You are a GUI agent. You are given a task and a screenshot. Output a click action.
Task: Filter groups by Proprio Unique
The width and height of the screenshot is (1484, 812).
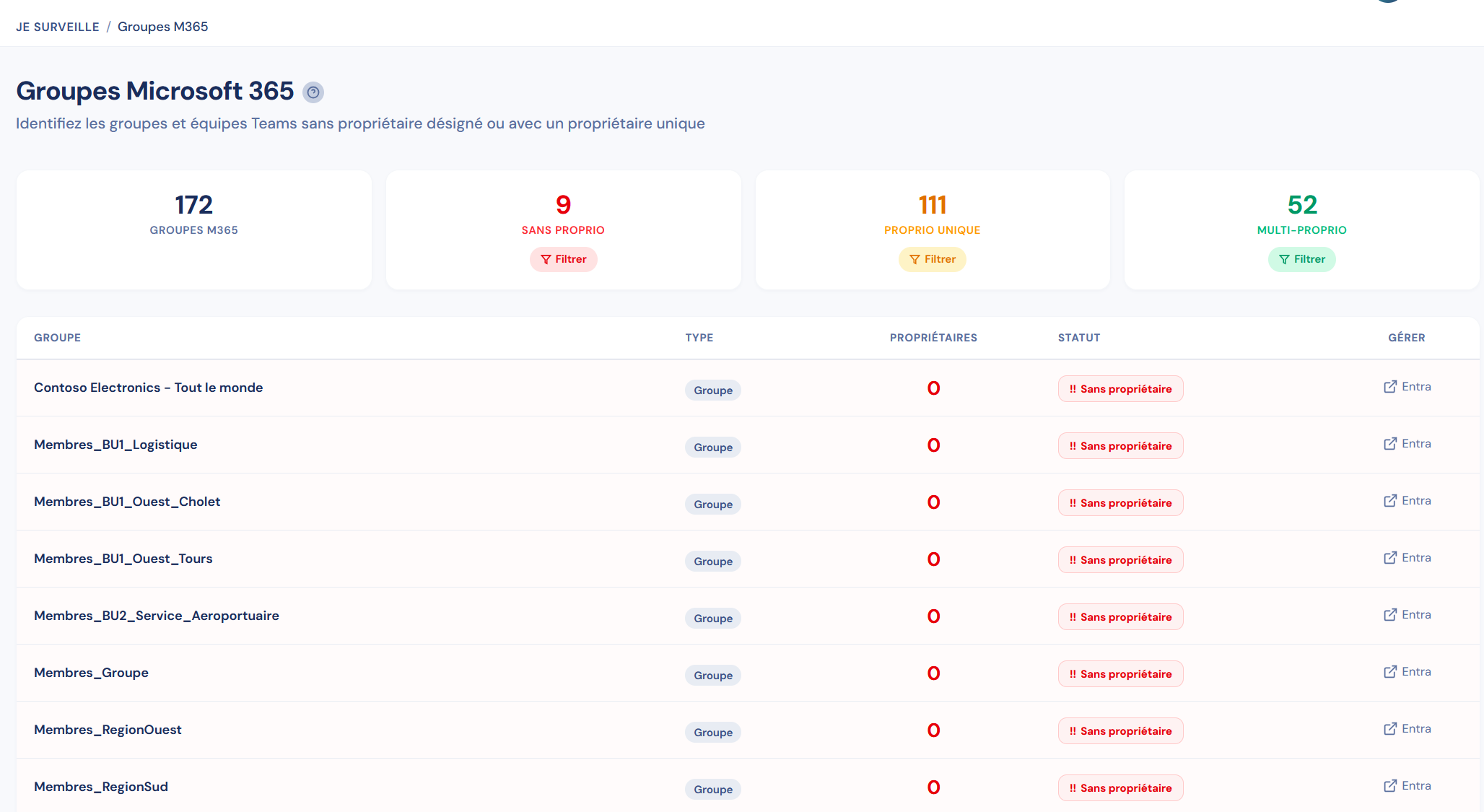pos(933,259)
